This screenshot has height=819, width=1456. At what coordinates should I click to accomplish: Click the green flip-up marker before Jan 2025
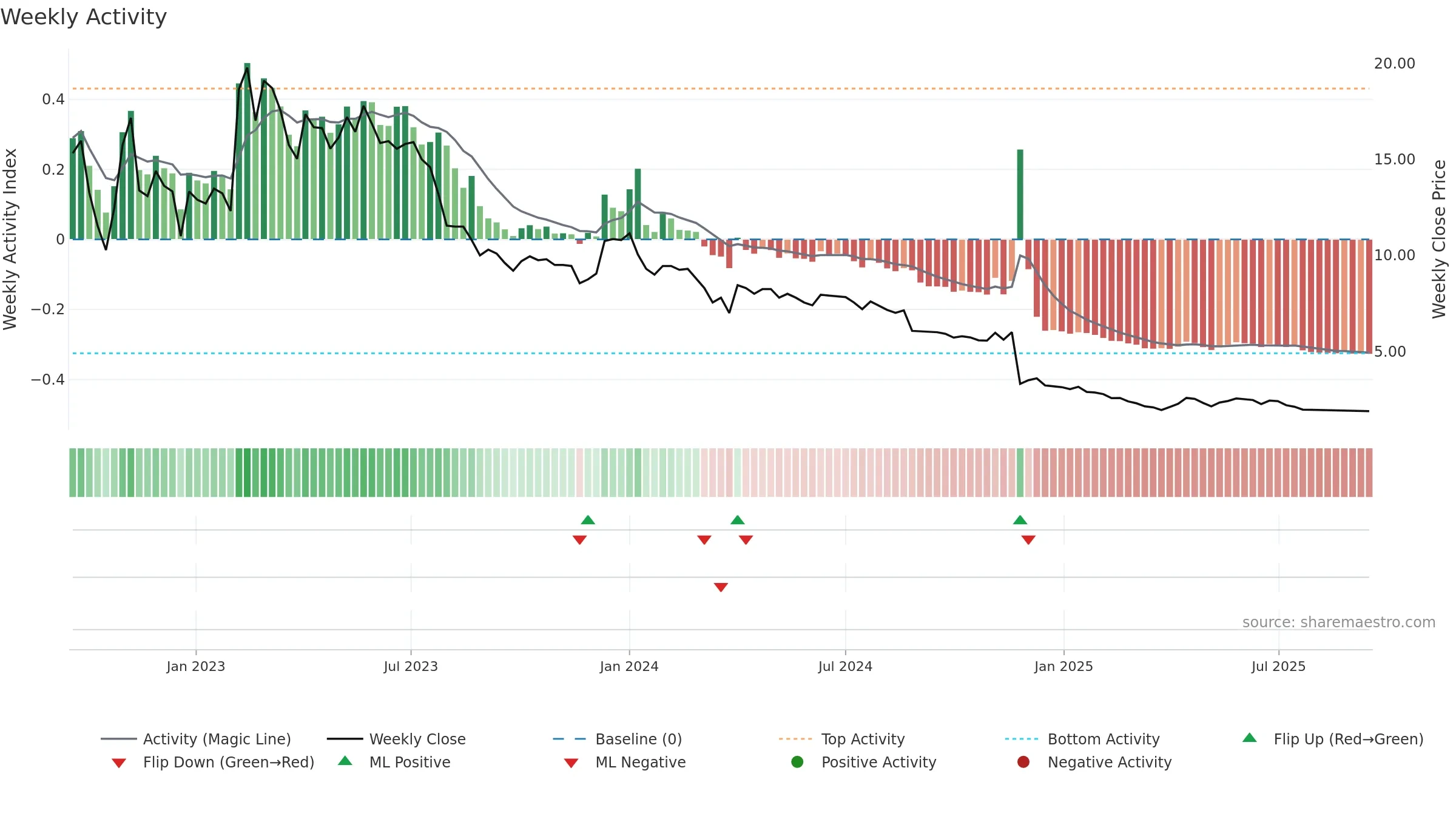pos(1020,520)
